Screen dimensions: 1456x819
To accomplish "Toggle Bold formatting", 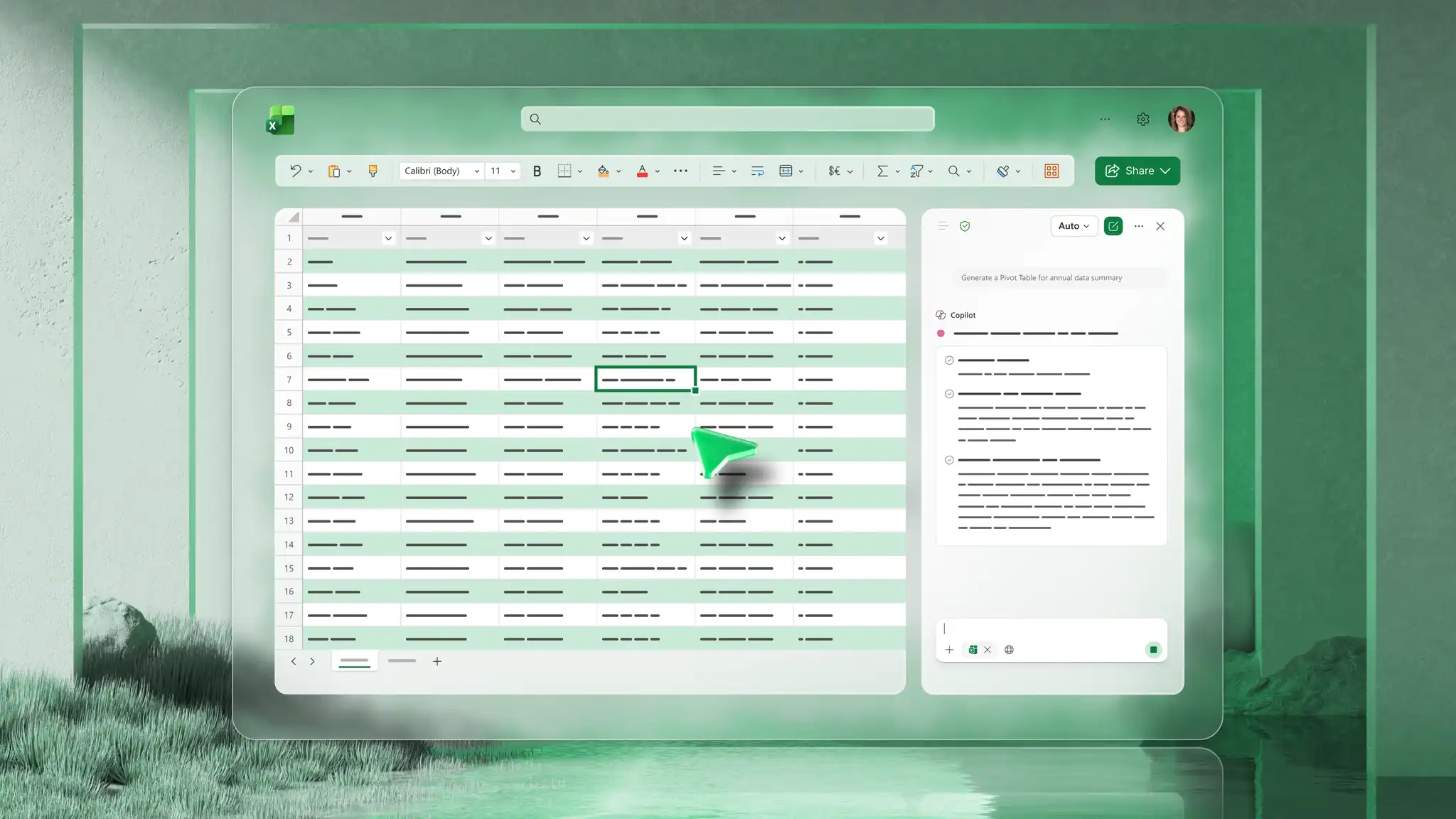I will tap(537, 171).
